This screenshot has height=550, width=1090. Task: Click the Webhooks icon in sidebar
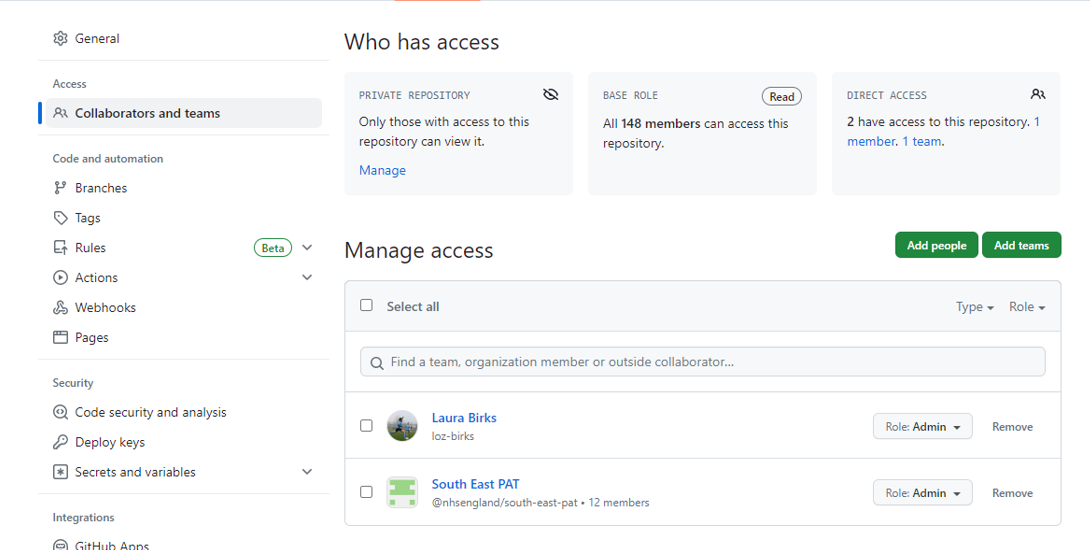pos(60,307)
